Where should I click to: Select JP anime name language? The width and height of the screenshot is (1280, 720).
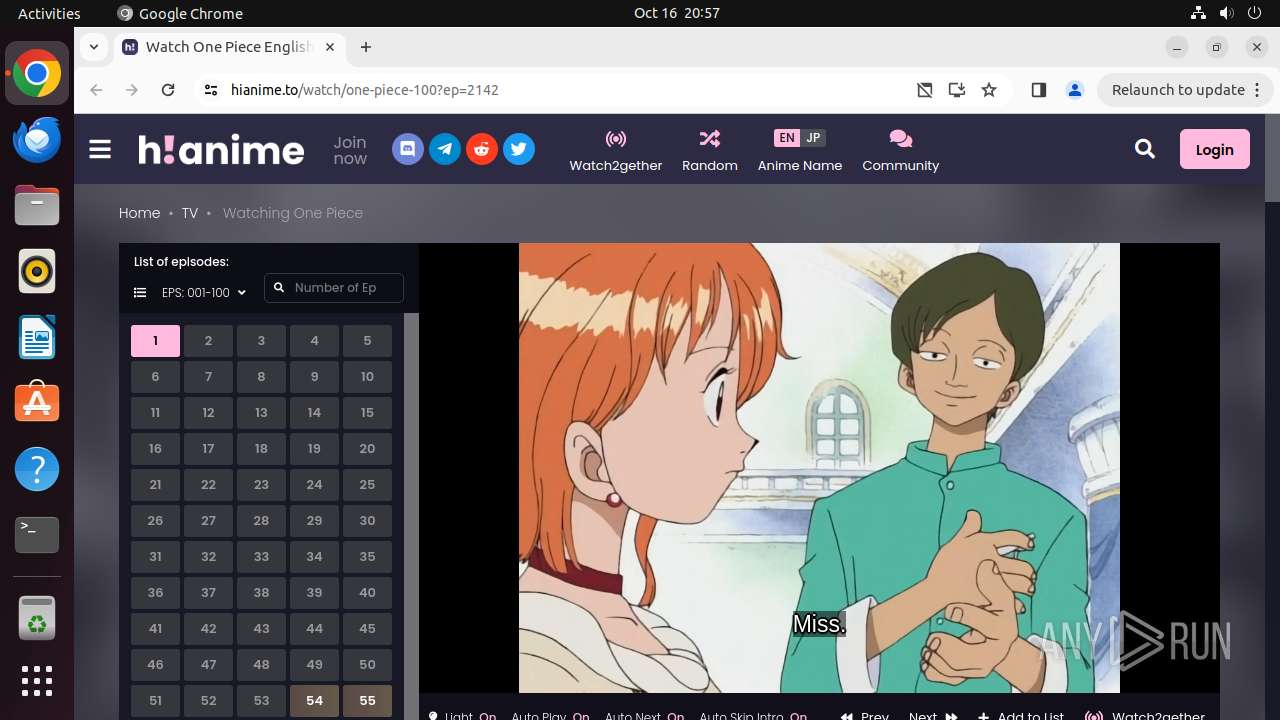coord(813,138)
